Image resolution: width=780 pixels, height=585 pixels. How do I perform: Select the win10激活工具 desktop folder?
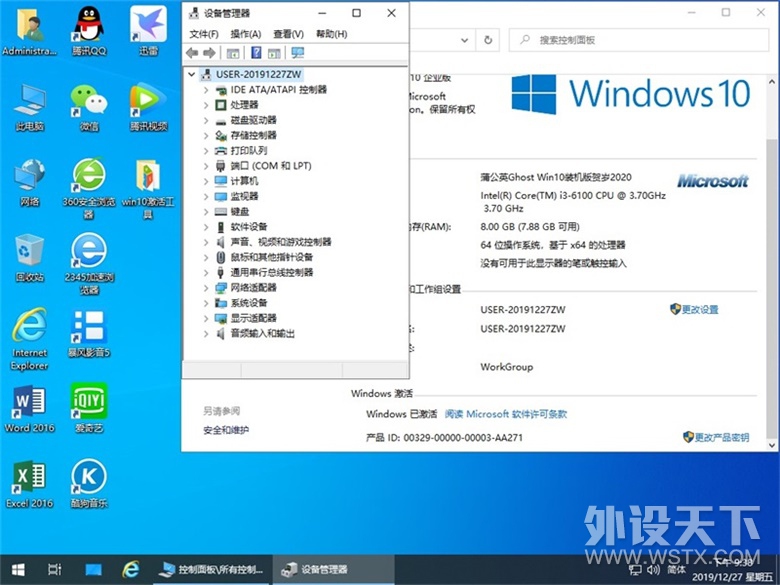click(148, 188)
